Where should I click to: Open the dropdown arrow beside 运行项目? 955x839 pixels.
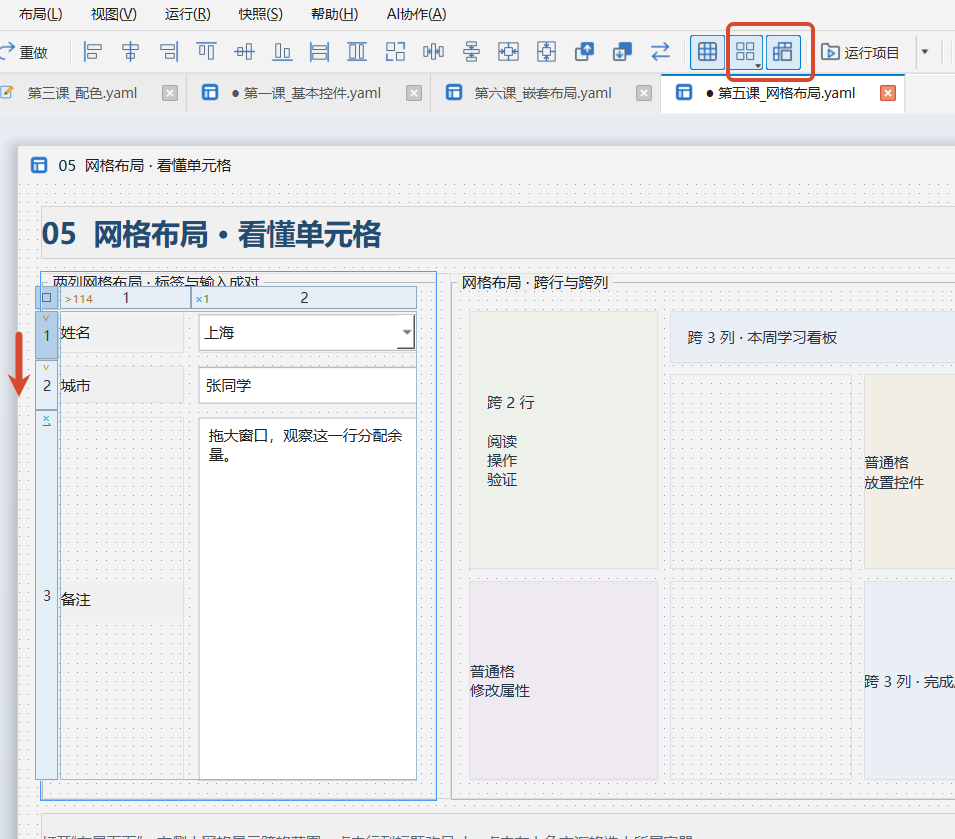pos(925,52)
